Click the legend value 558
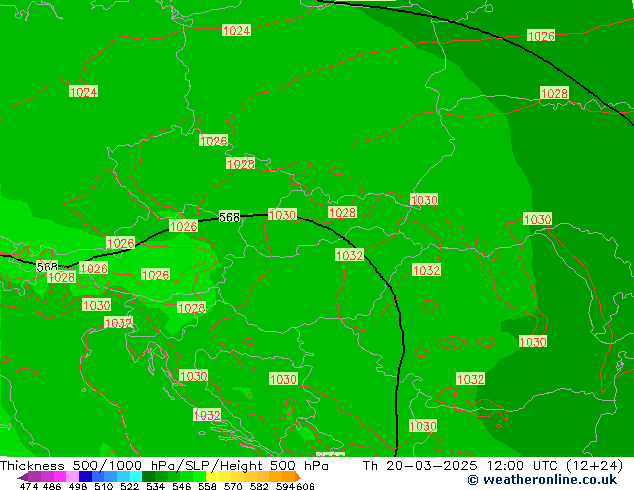This screenshot has width=634, height=490. (207, 486)
